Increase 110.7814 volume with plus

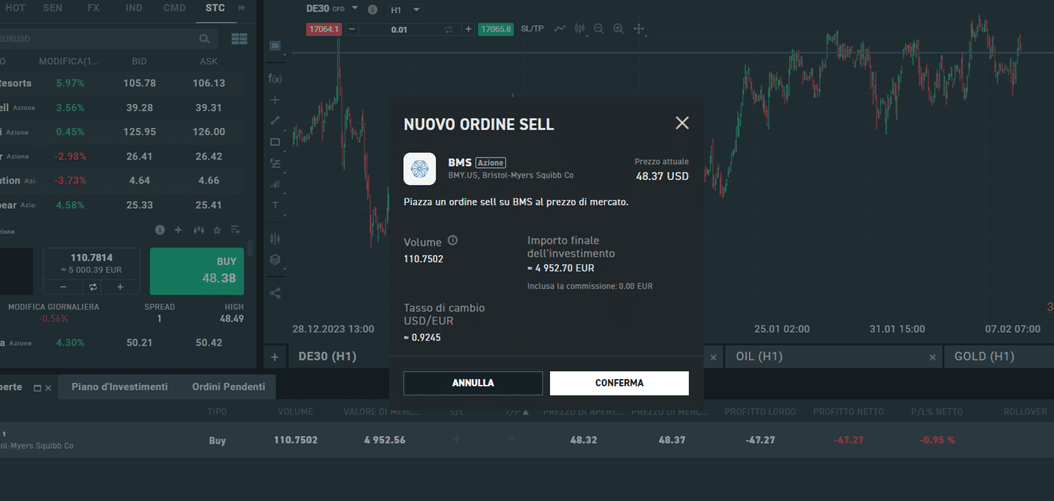120,287
